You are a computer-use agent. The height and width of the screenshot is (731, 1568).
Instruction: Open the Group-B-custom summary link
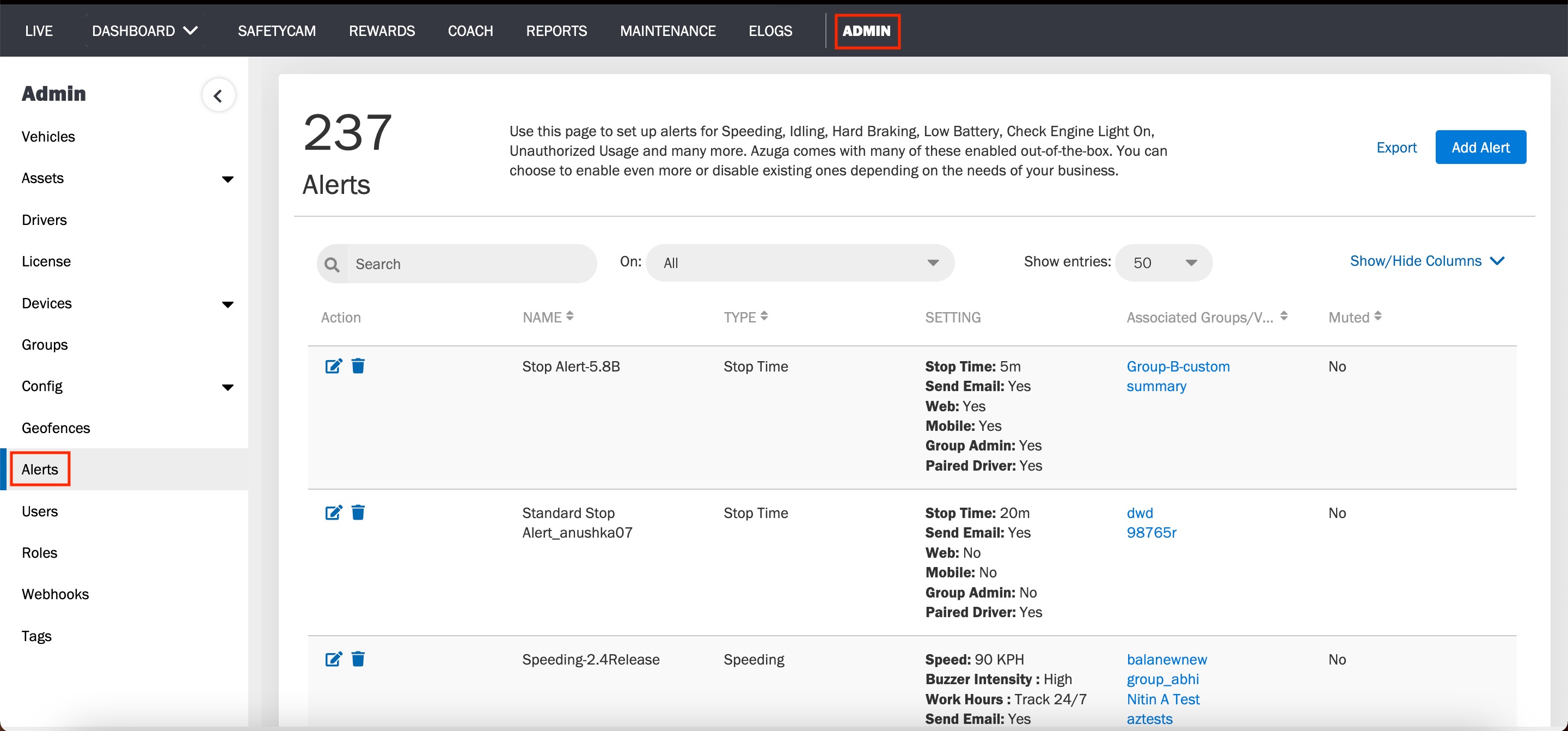1178,376
